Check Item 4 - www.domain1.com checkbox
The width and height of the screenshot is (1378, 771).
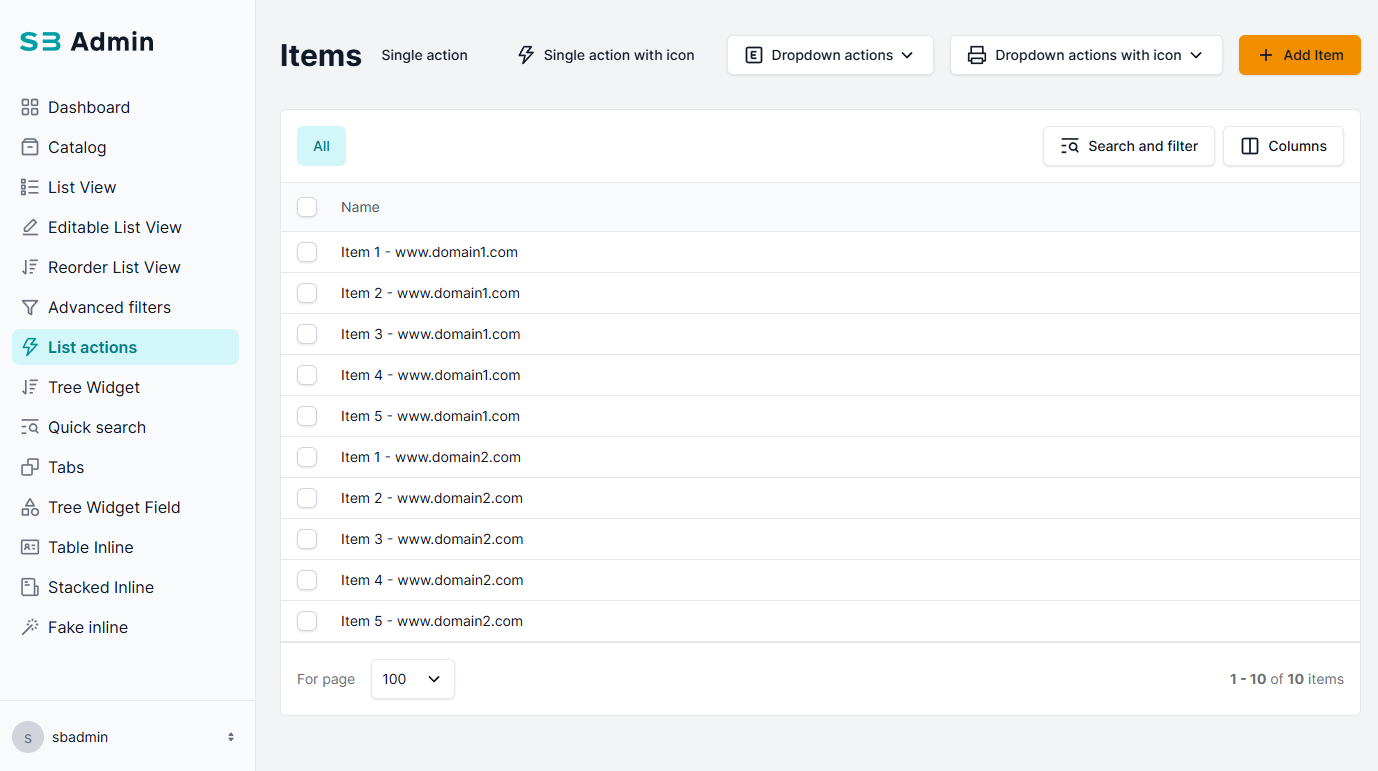coord(307,375)
